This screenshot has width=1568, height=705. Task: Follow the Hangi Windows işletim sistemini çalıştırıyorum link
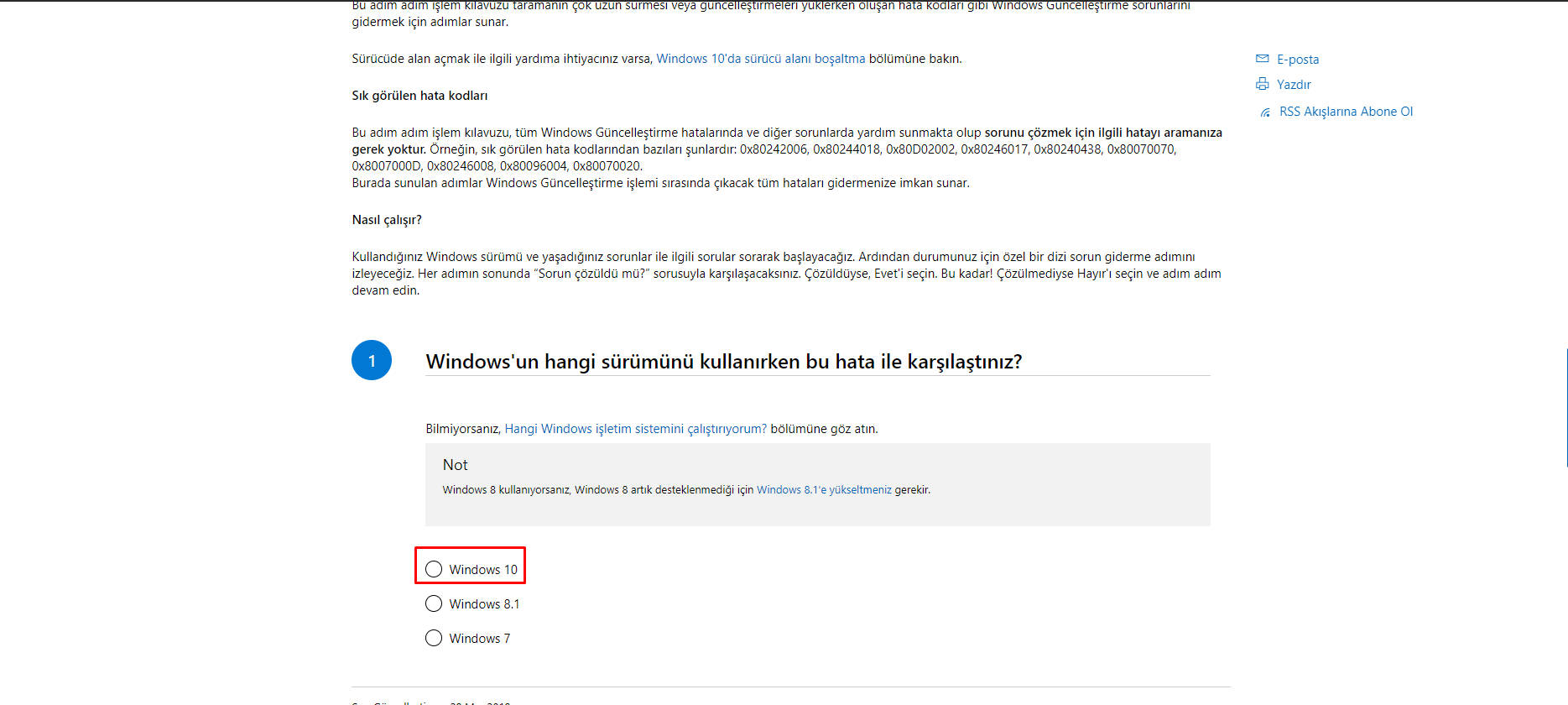point(636,429)
